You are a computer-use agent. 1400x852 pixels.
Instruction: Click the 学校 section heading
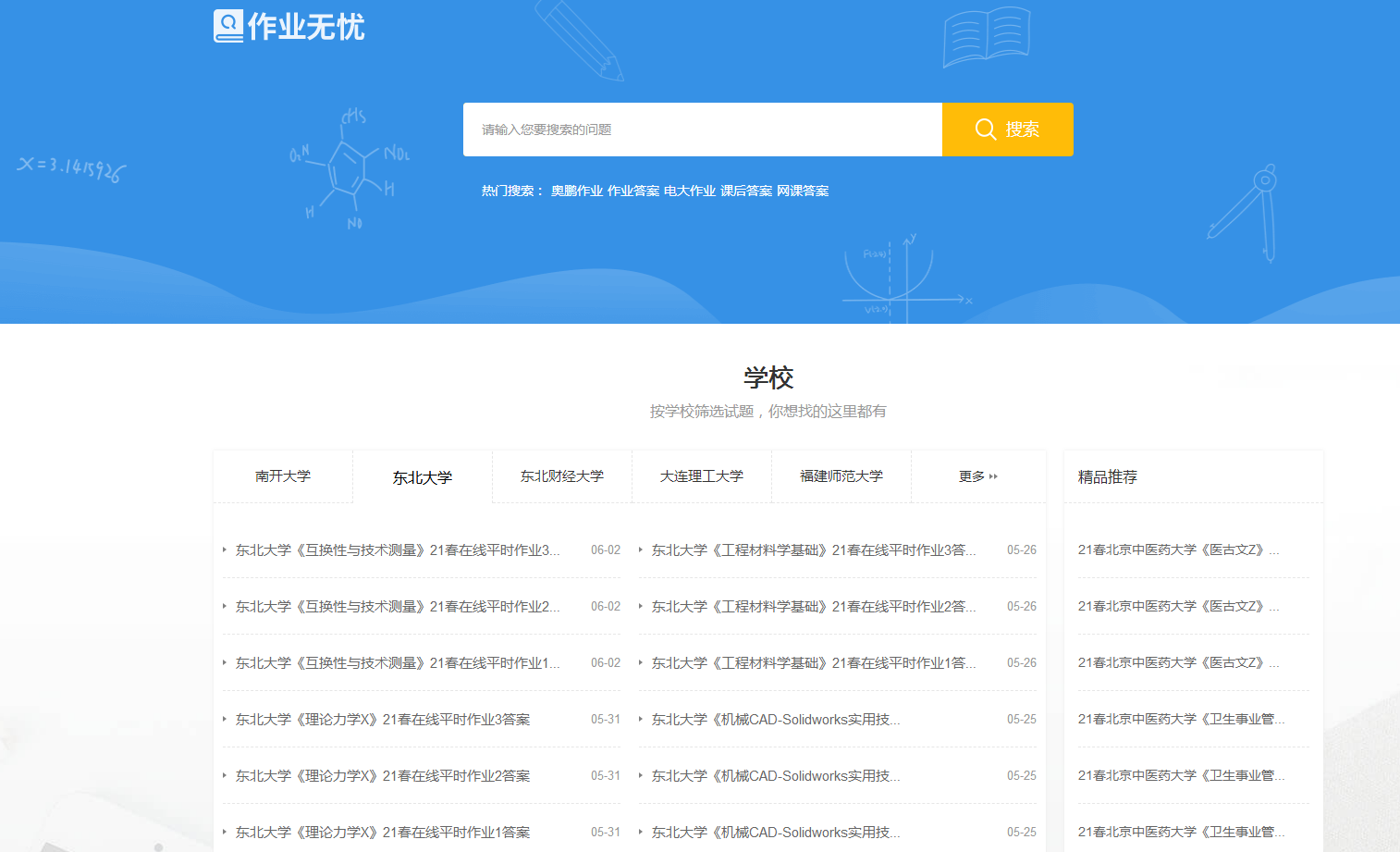768,377
